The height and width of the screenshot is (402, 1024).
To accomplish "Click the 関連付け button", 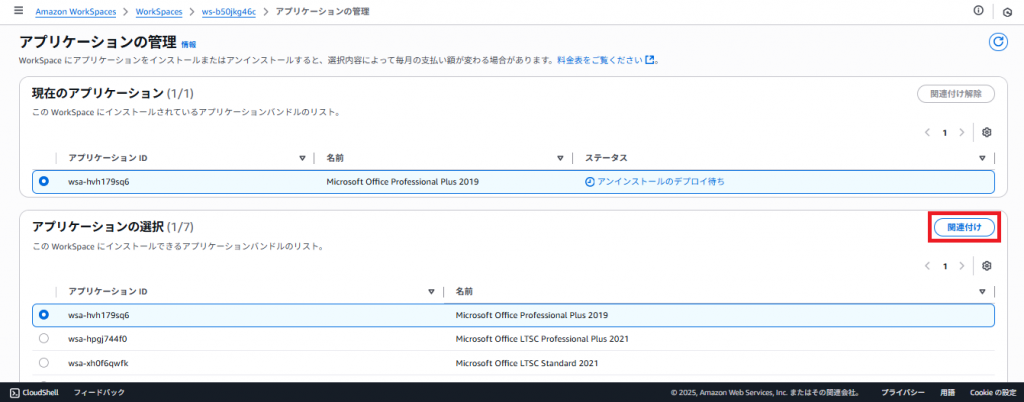I will (963, 227).
